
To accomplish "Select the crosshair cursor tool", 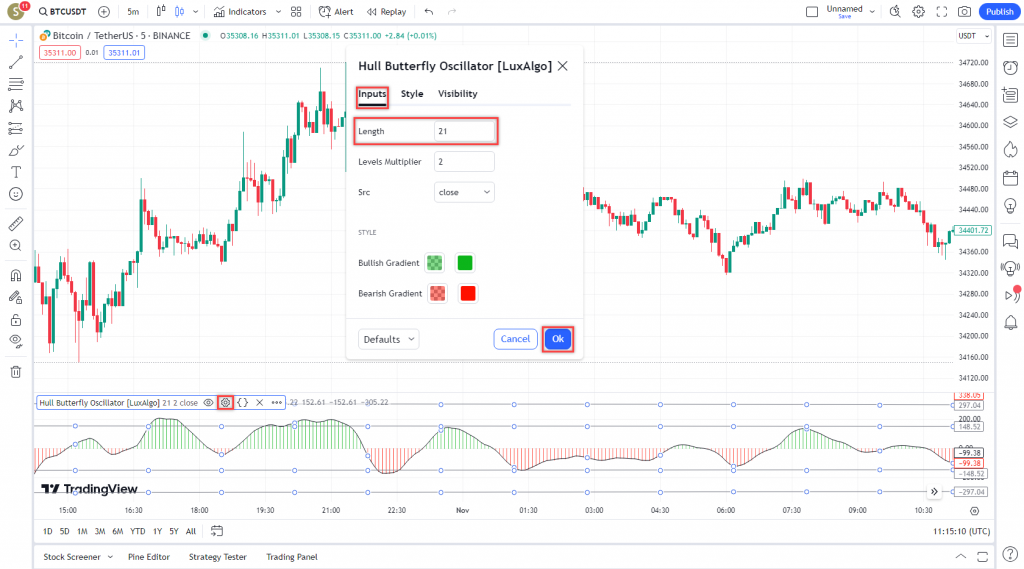I will pyautogui.click(x=16, y=41).
